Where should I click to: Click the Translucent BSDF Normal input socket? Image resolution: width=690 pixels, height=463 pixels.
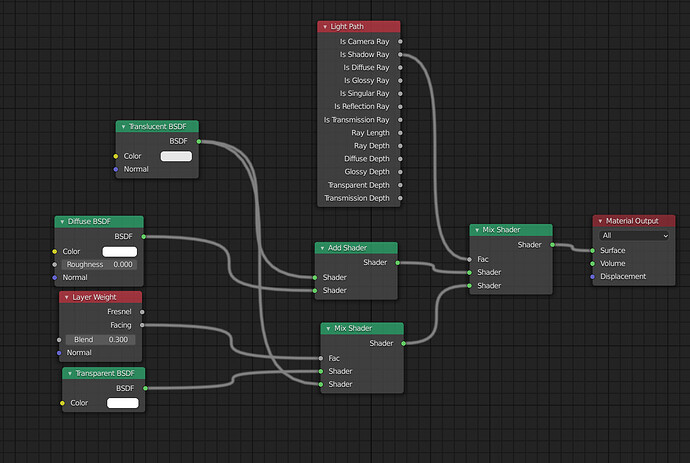coord(116,169)
